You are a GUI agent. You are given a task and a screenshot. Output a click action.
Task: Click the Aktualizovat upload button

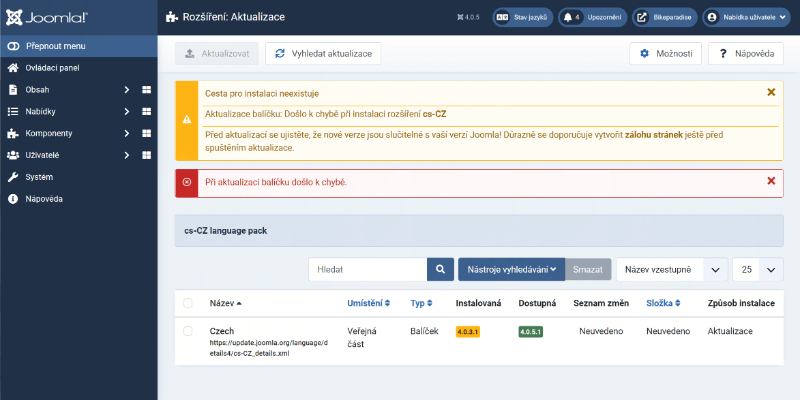pos(217,54)
